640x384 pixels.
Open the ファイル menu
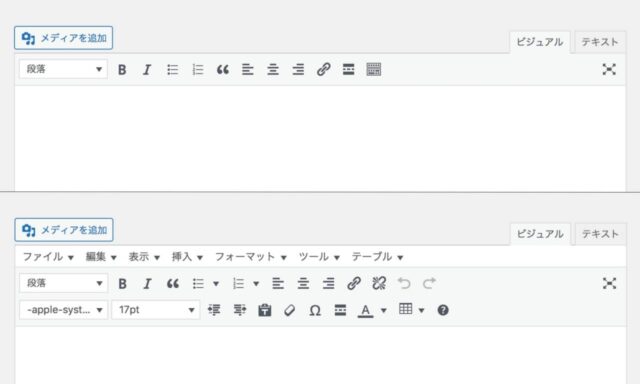pyautogui.click(x=48, y=257)
